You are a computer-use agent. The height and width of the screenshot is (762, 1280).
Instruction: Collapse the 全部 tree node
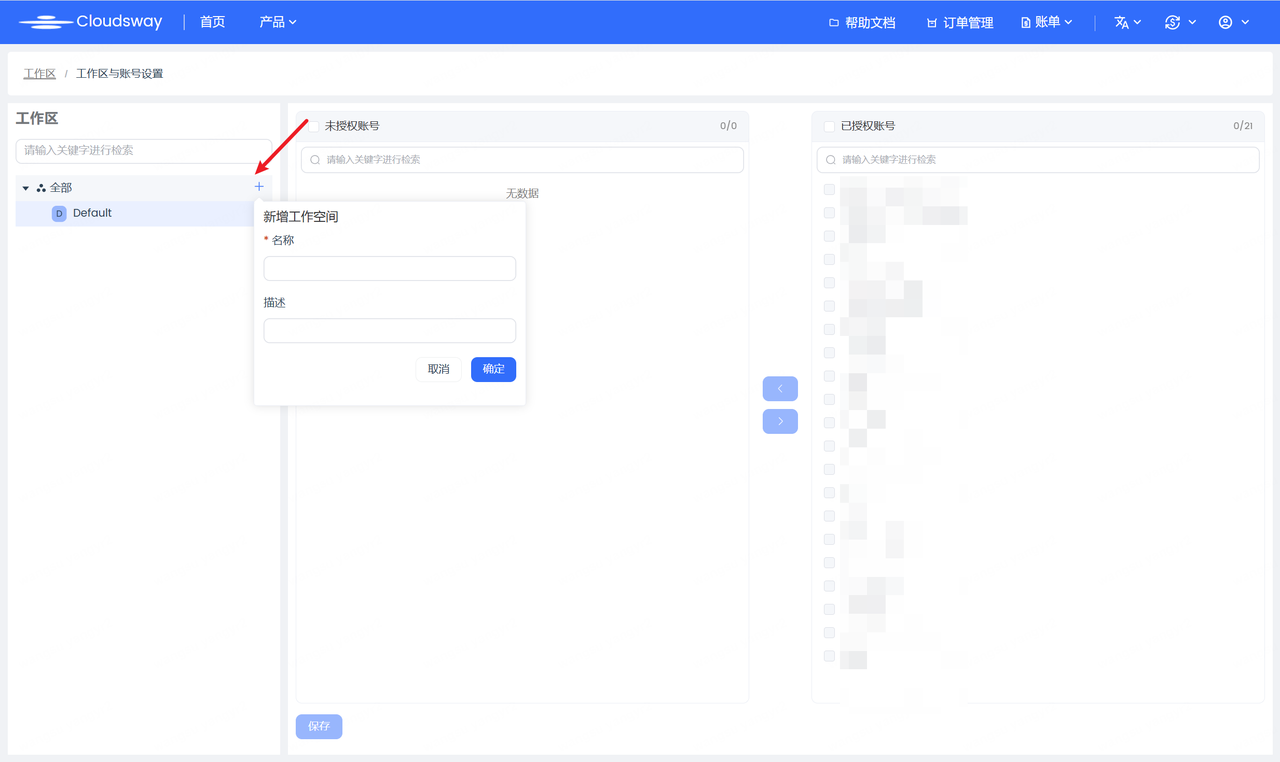[26, 188]
